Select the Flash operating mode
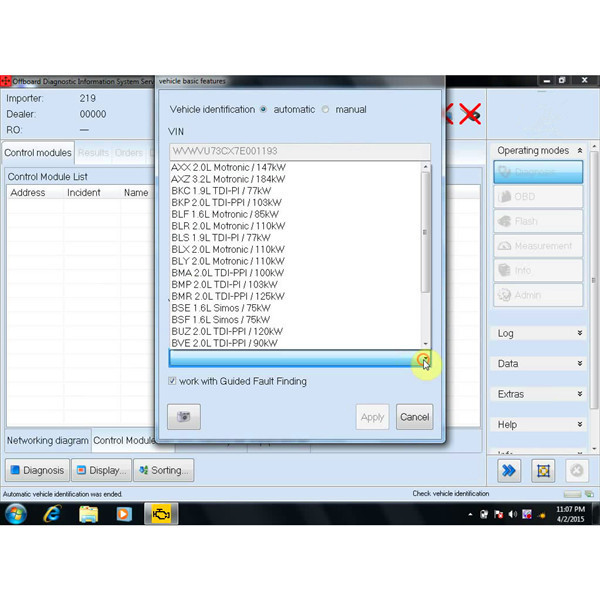The image size is (600, 600). click(538, 221)
